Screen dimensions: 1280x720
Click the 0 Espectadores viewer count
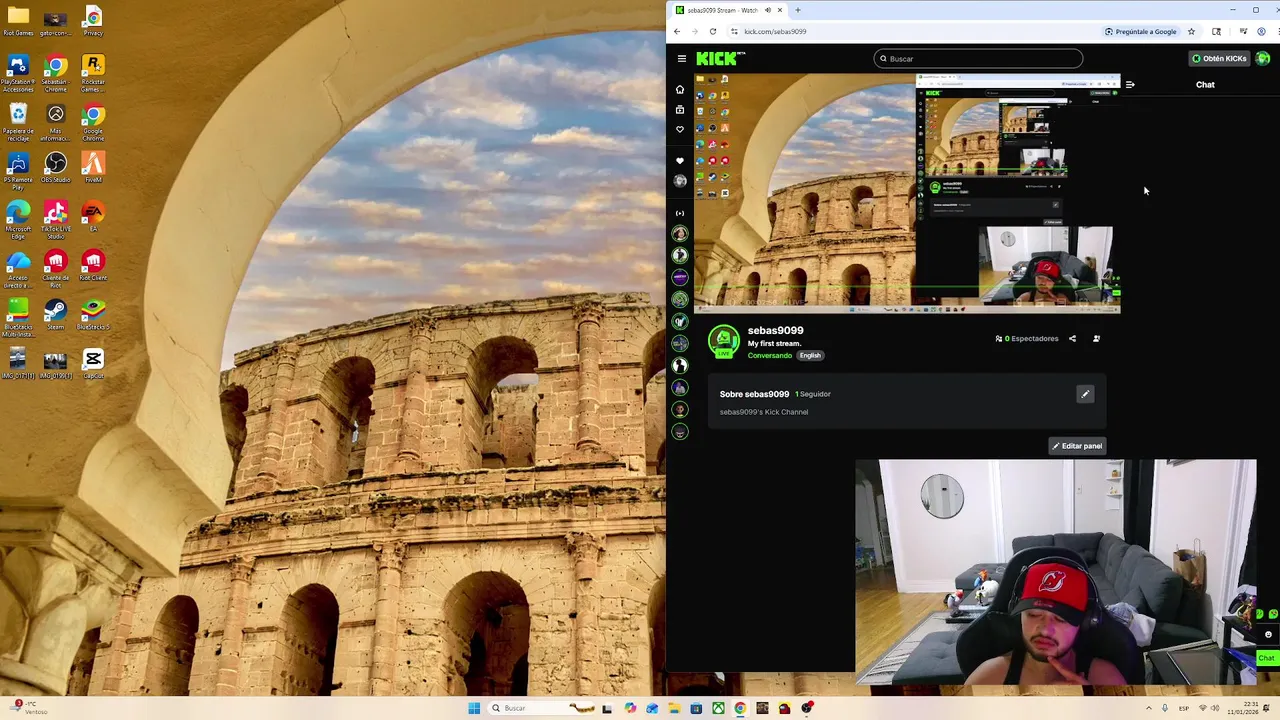1027,339
